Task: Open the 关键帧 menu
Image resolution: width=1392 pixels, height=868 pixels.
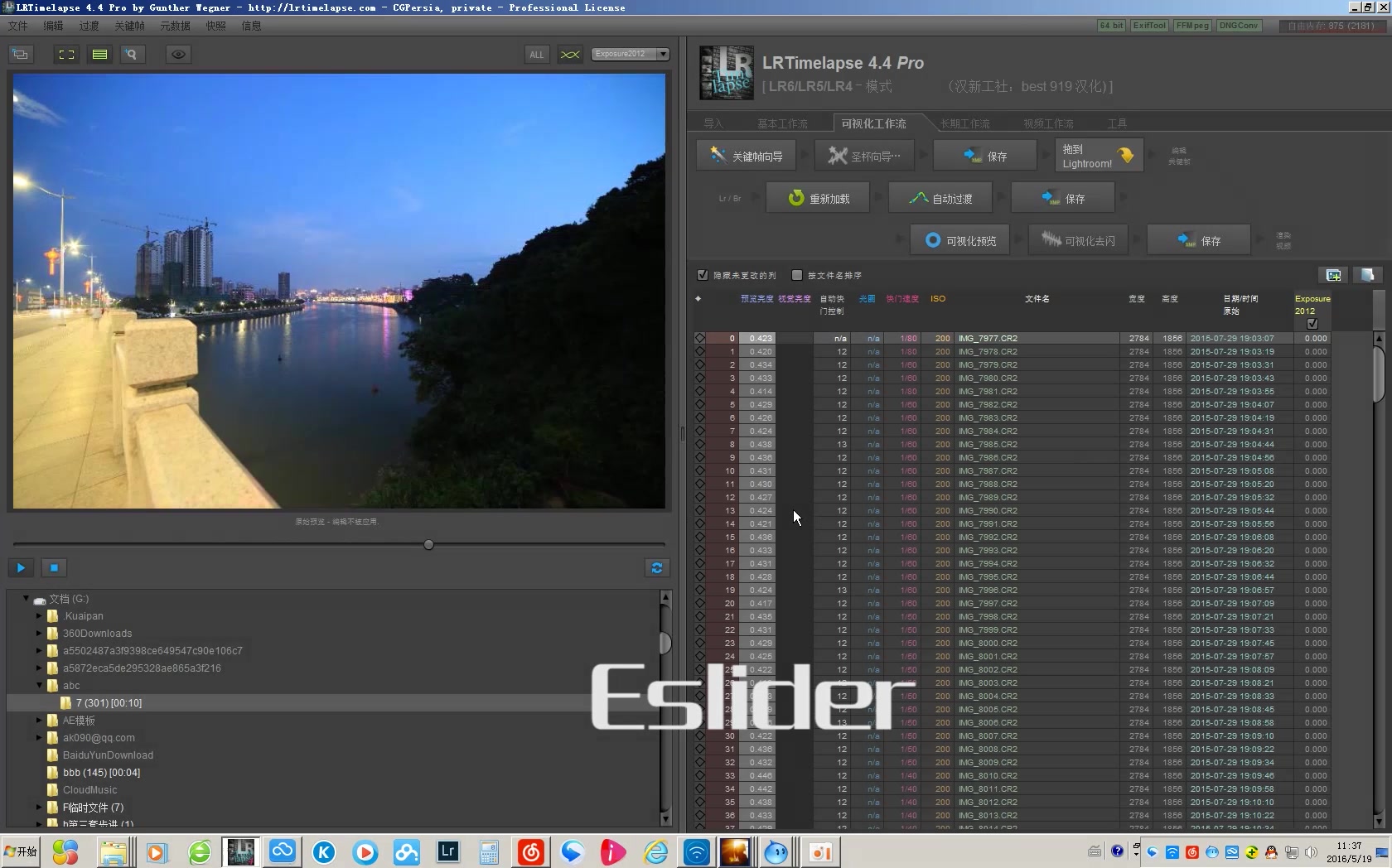Action: pyautogui.click(x=129, y=26)
